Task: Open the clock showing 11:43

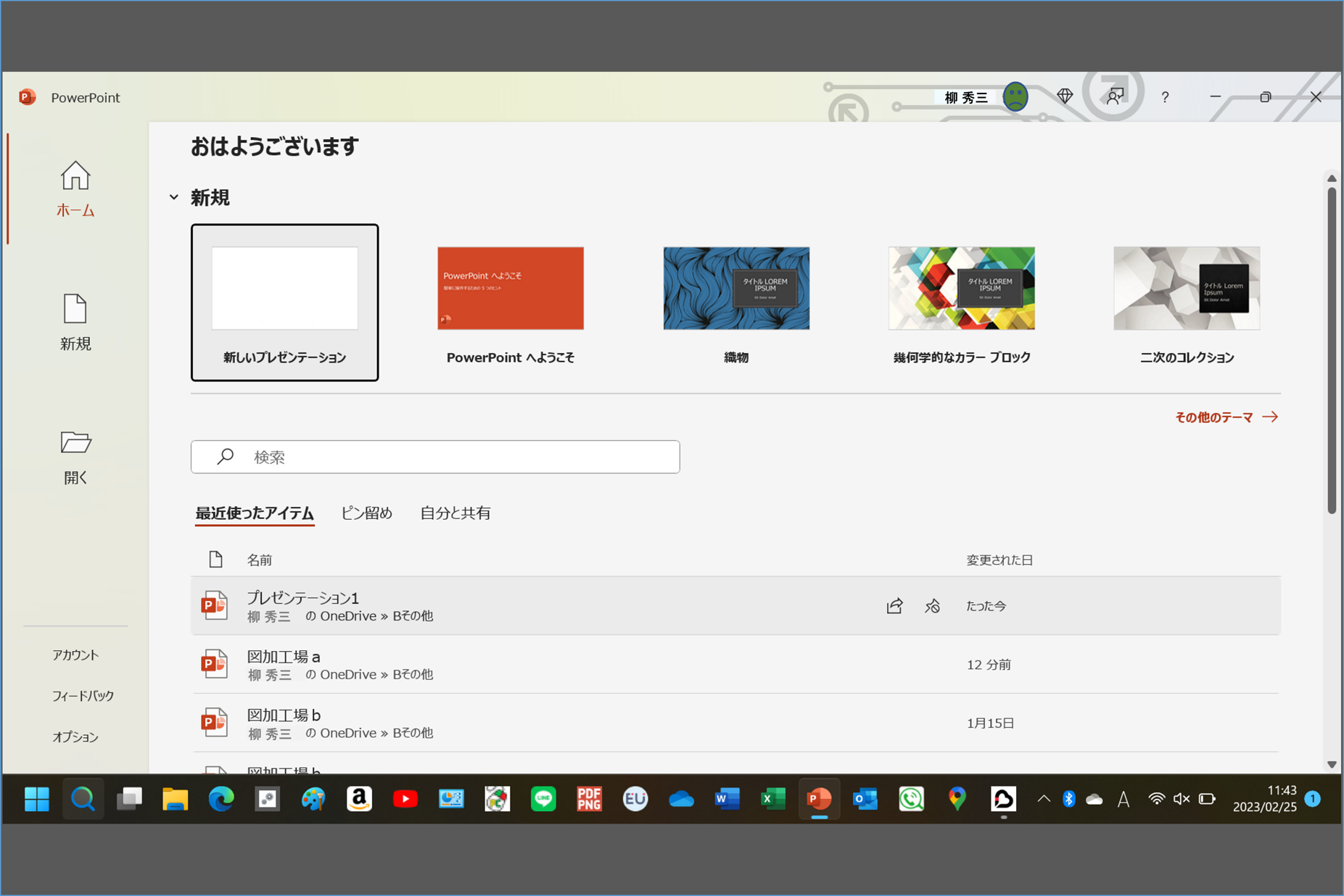Action: click(1264, 799)
